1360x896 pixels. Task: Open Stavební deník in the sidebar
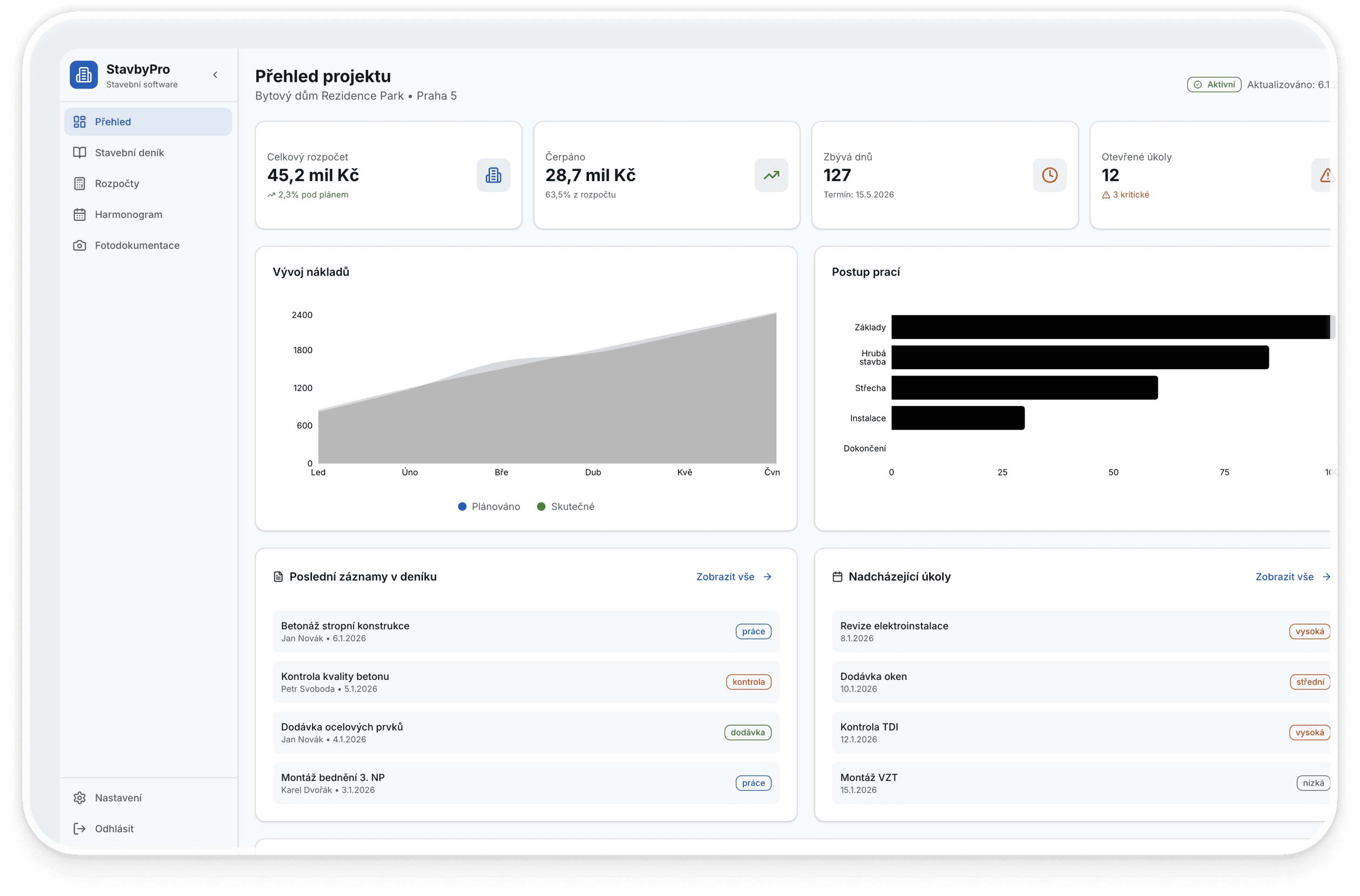tap(129, 153)
